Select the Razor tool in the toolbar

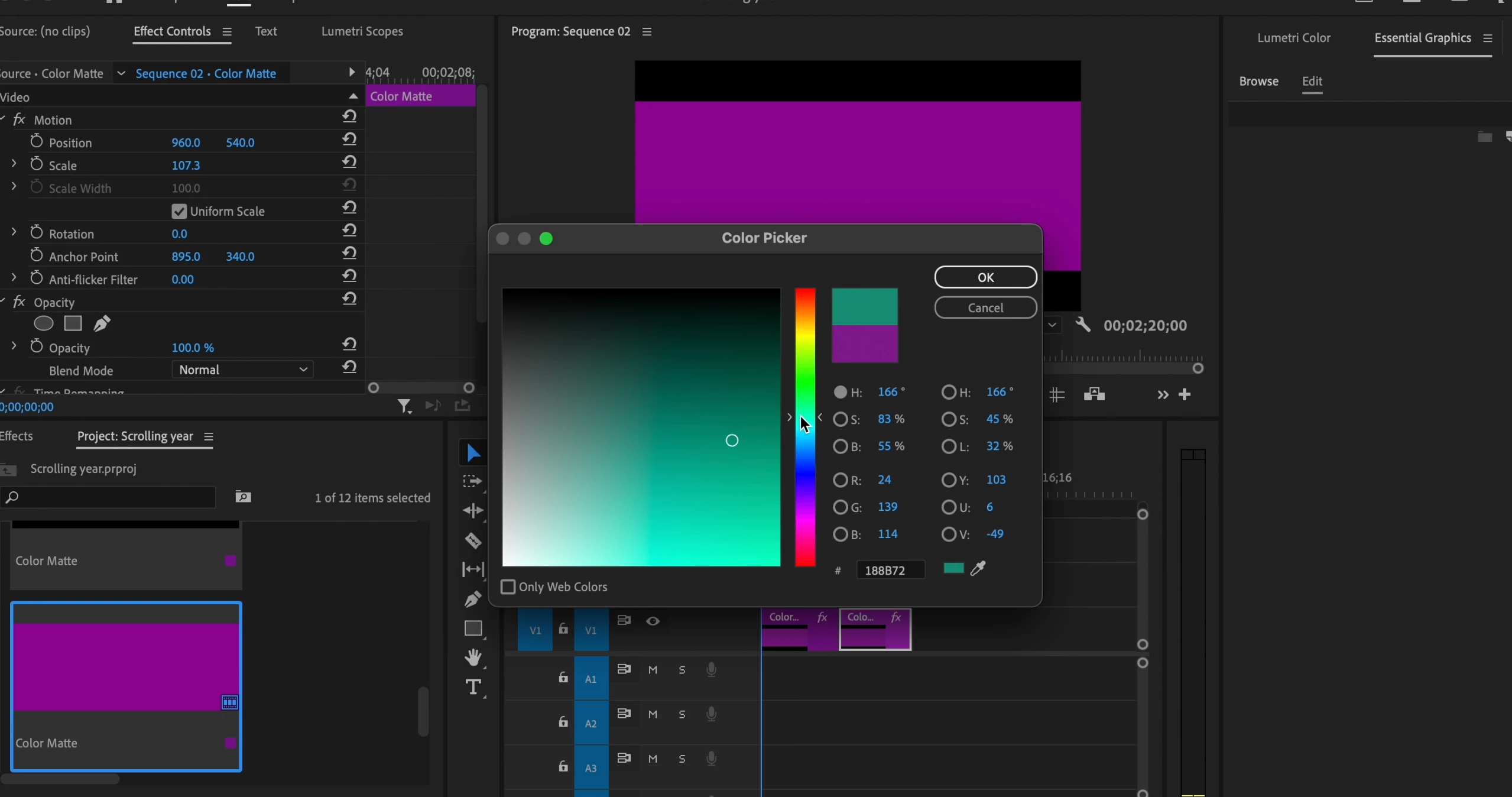point(473,541)
